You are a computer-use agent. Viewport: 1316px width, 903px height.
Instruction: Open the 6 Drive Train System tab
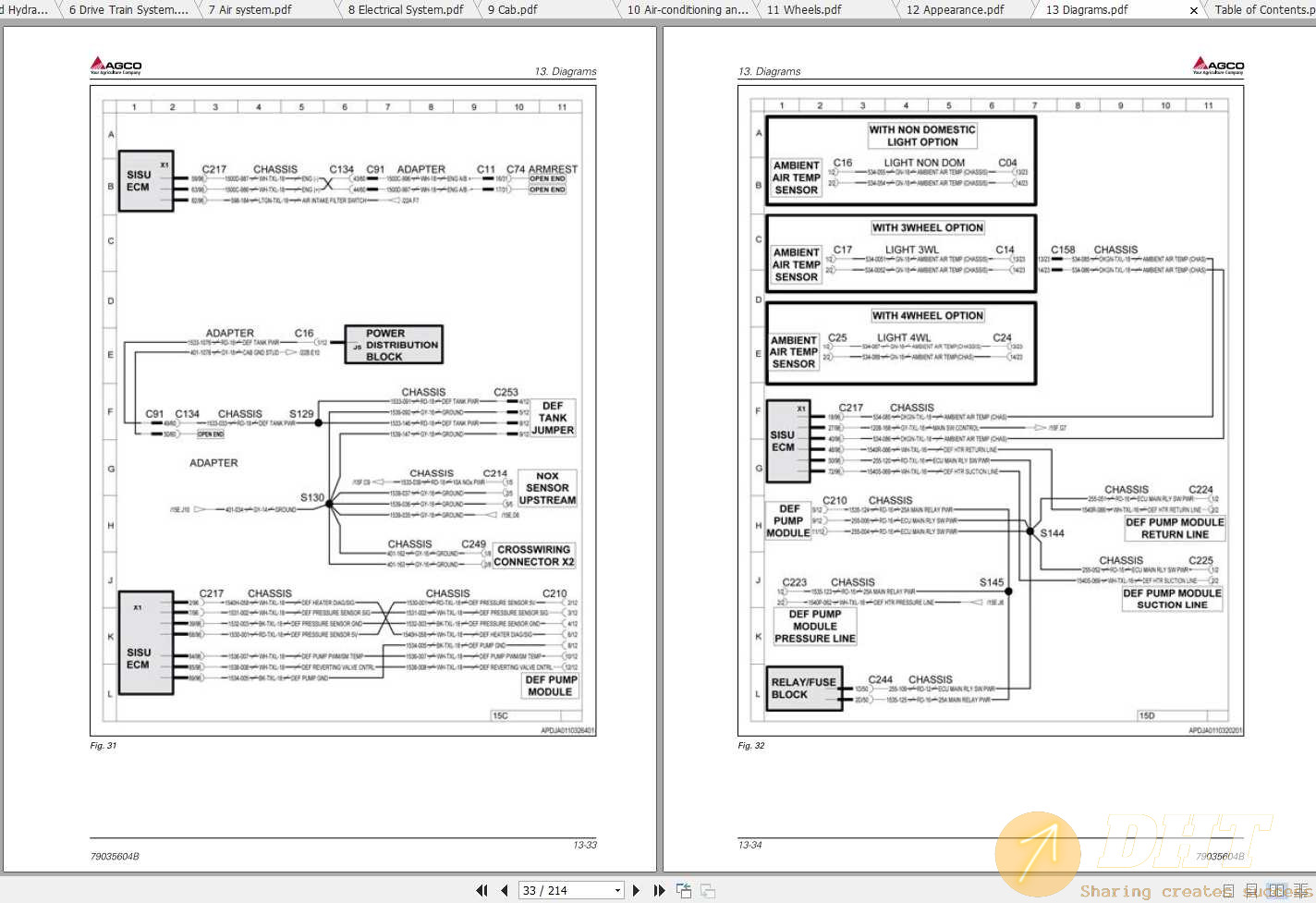[128, 9]
